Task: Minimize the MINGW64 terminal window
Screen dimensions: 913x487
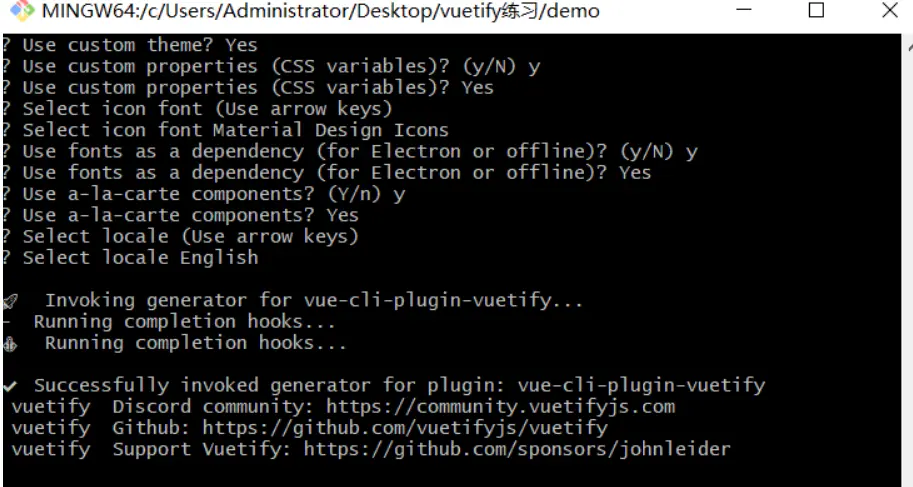Action: click(744, 10)
